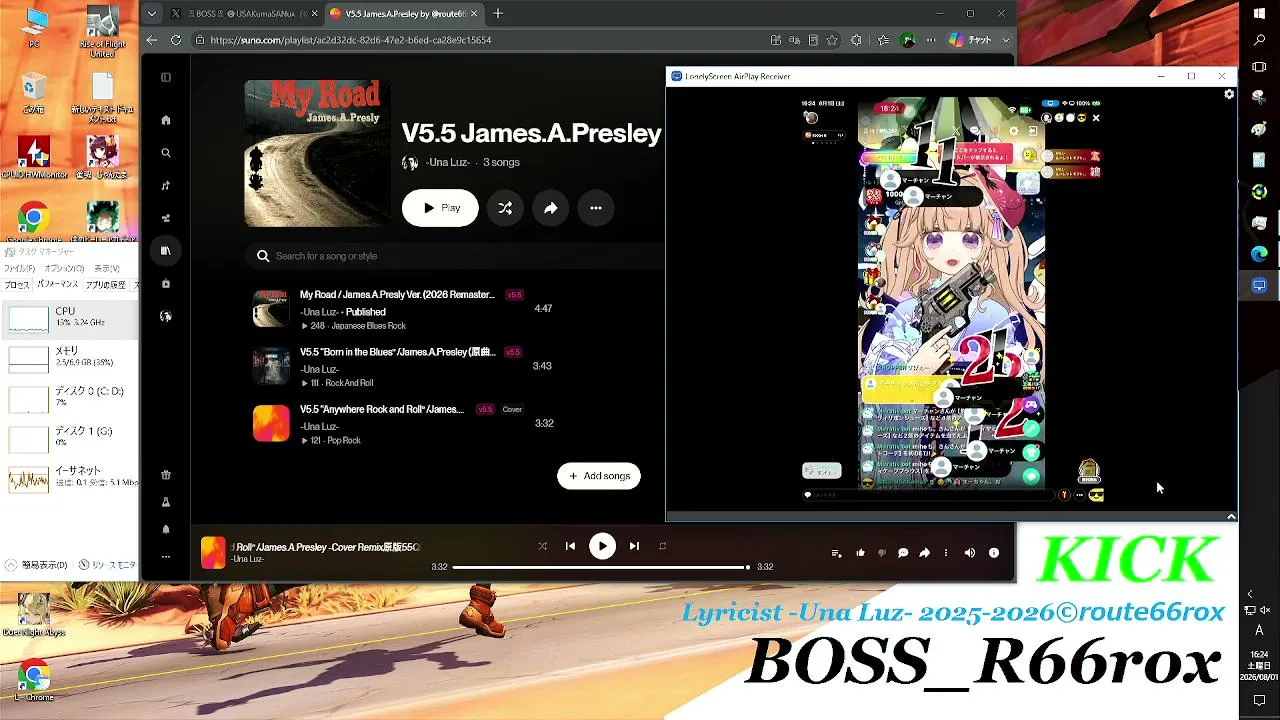This screenshot has height=720, width=1280.
Task: Reload the suno.com page
Action: click(176, 40)
